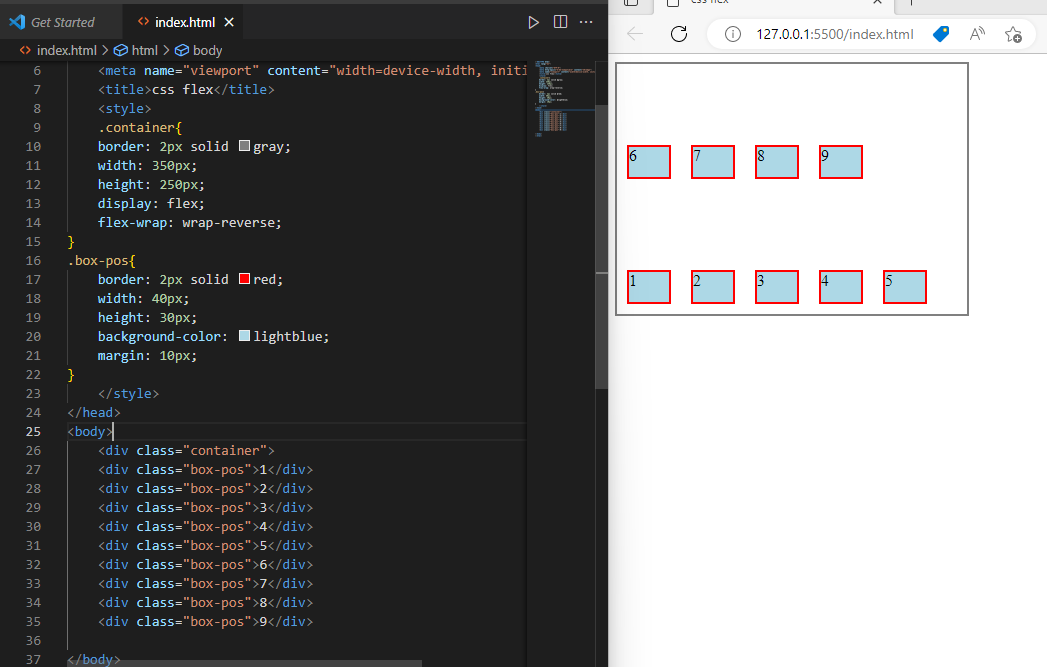Click line number 25 in the gutter
The height and width of the screenshot is (667, 1047).
pos(33,431)
